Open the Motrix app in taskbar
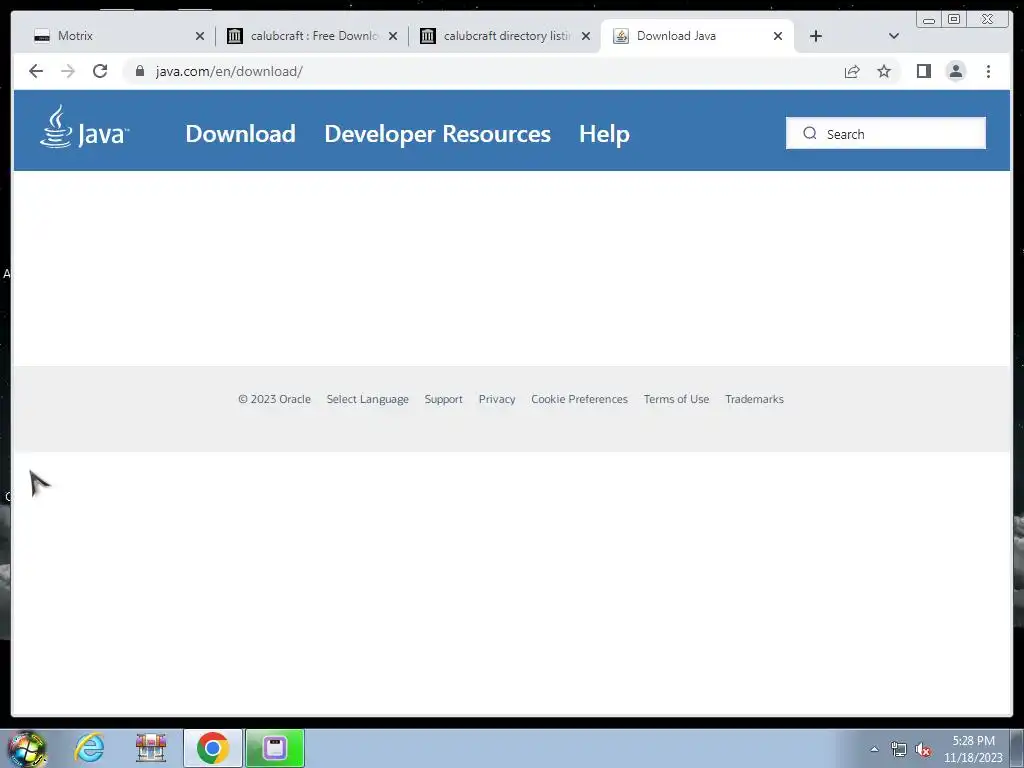 (275, 748)
